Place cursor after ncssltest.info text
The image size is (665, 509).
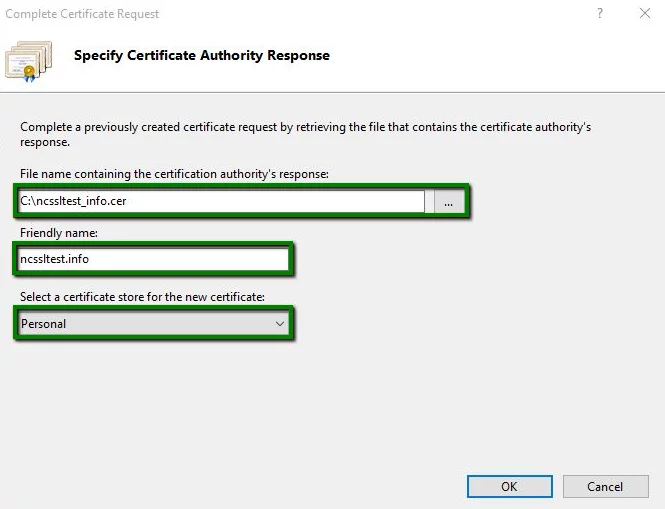[x=91, y=260]
